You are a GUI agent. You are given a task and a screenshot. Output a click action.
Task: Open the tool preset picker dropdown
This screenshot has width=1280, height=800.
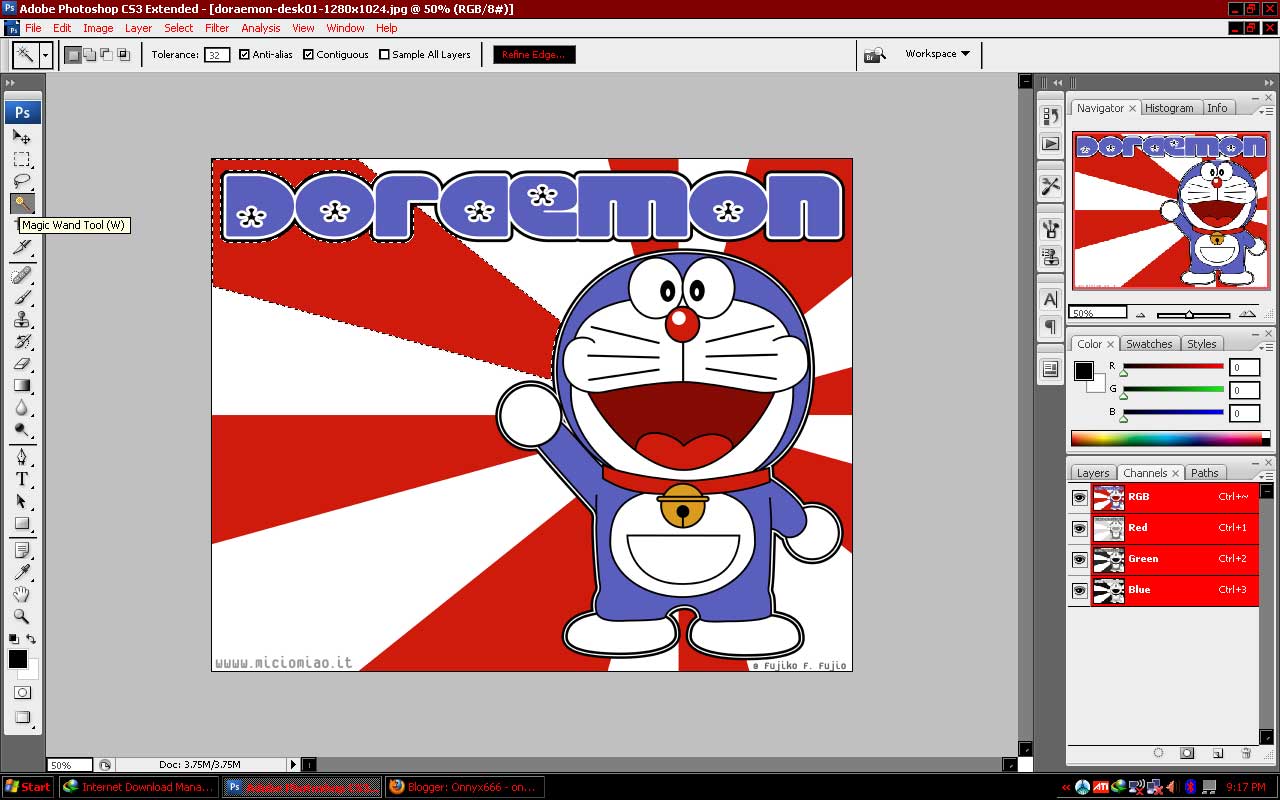click(x=43, y=54)
